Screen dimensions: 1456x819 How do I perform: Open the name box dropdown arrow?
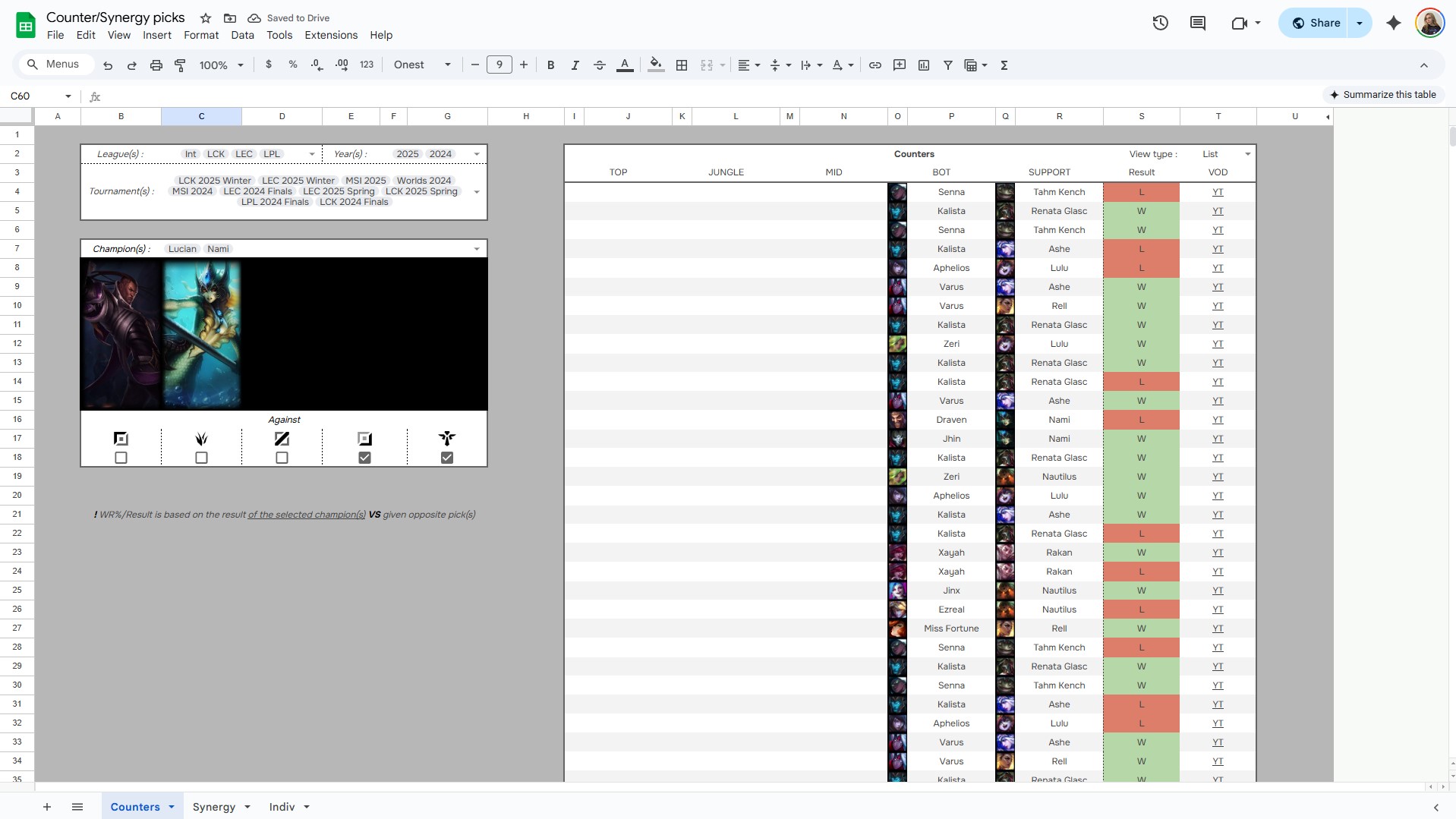[68, 96]
